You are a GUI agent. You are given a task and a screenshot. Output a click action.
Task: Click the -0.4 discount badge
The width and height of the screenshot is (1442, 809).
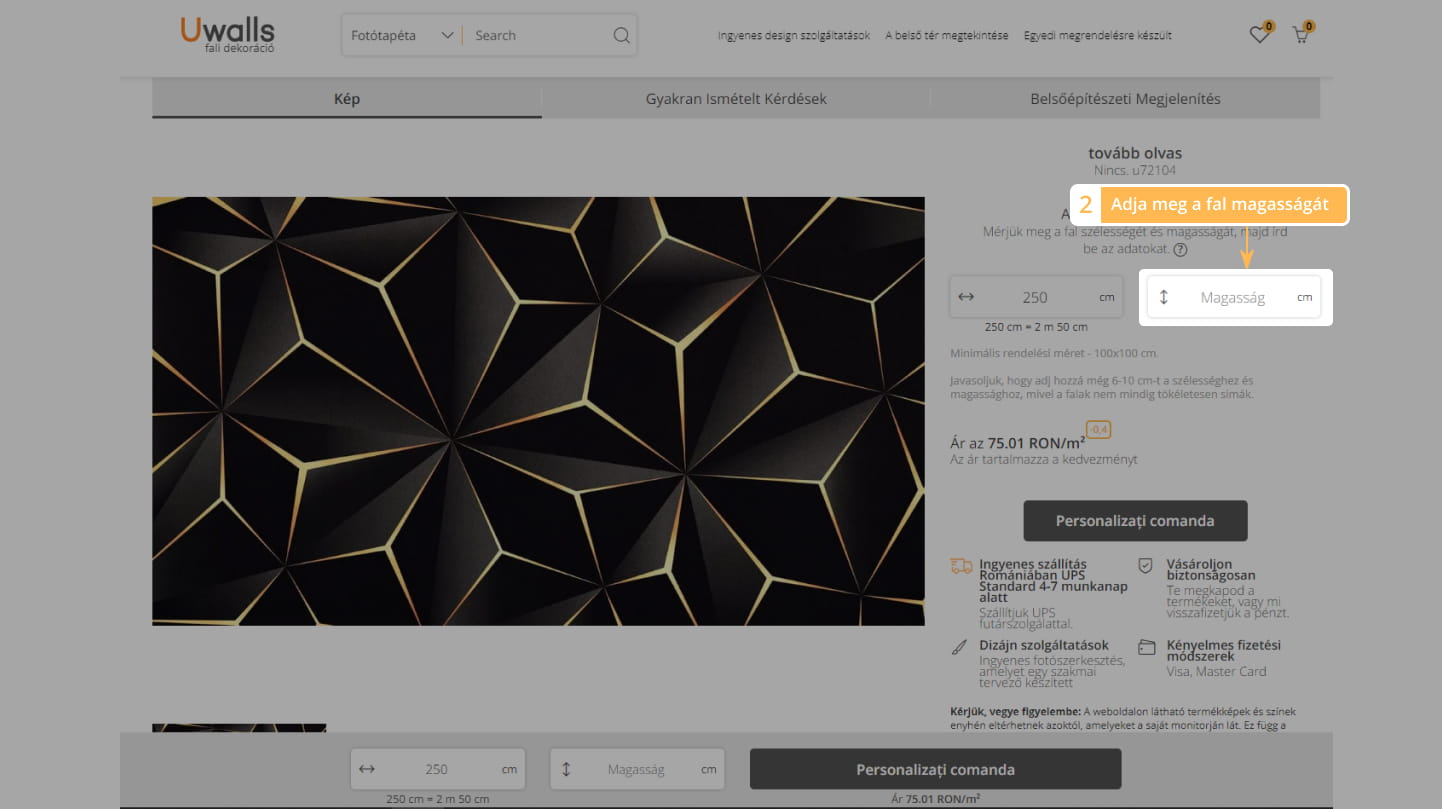(1098, 430)
